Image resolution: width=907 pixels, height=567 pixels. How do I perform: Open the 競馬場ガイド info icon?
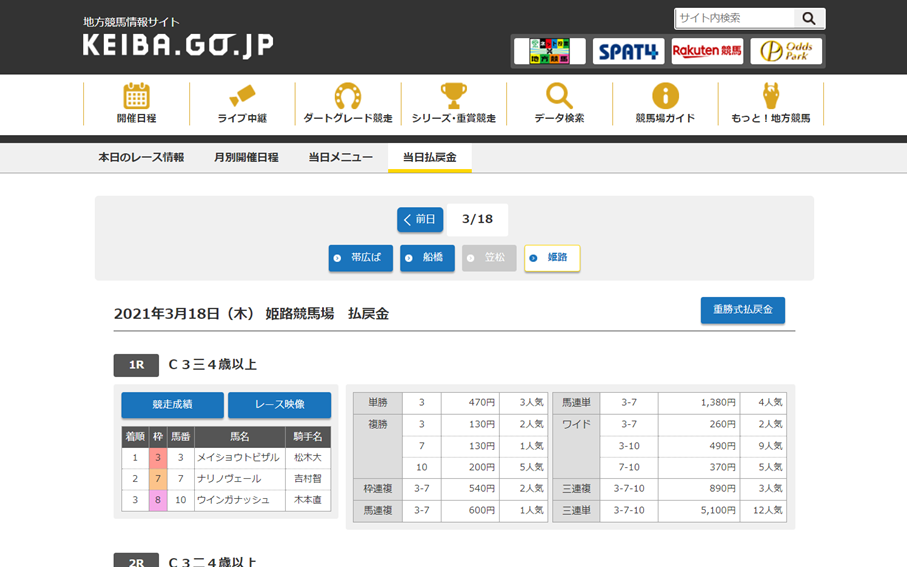[665, 97]
